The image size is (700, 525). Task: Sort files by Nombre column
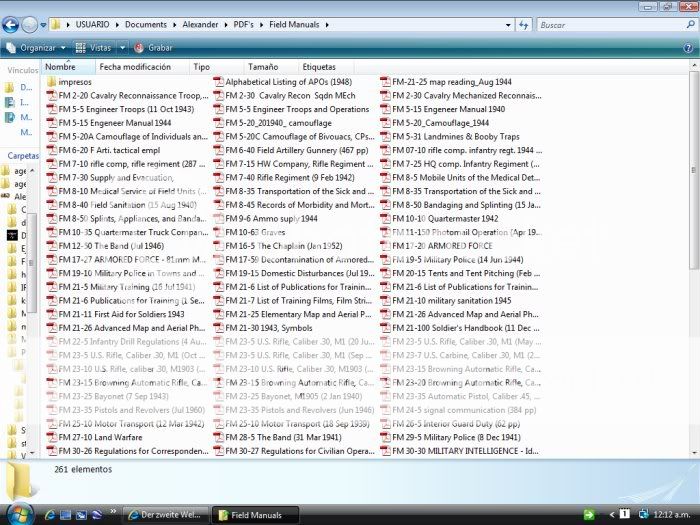[60, 67]
